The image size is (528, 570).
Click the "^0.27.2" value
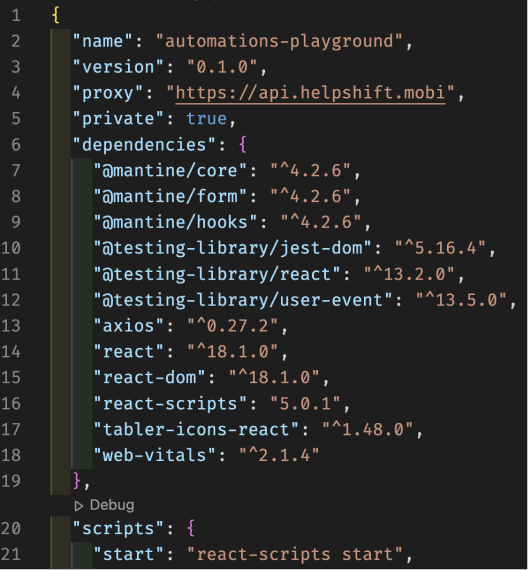[x=232, y=326]
